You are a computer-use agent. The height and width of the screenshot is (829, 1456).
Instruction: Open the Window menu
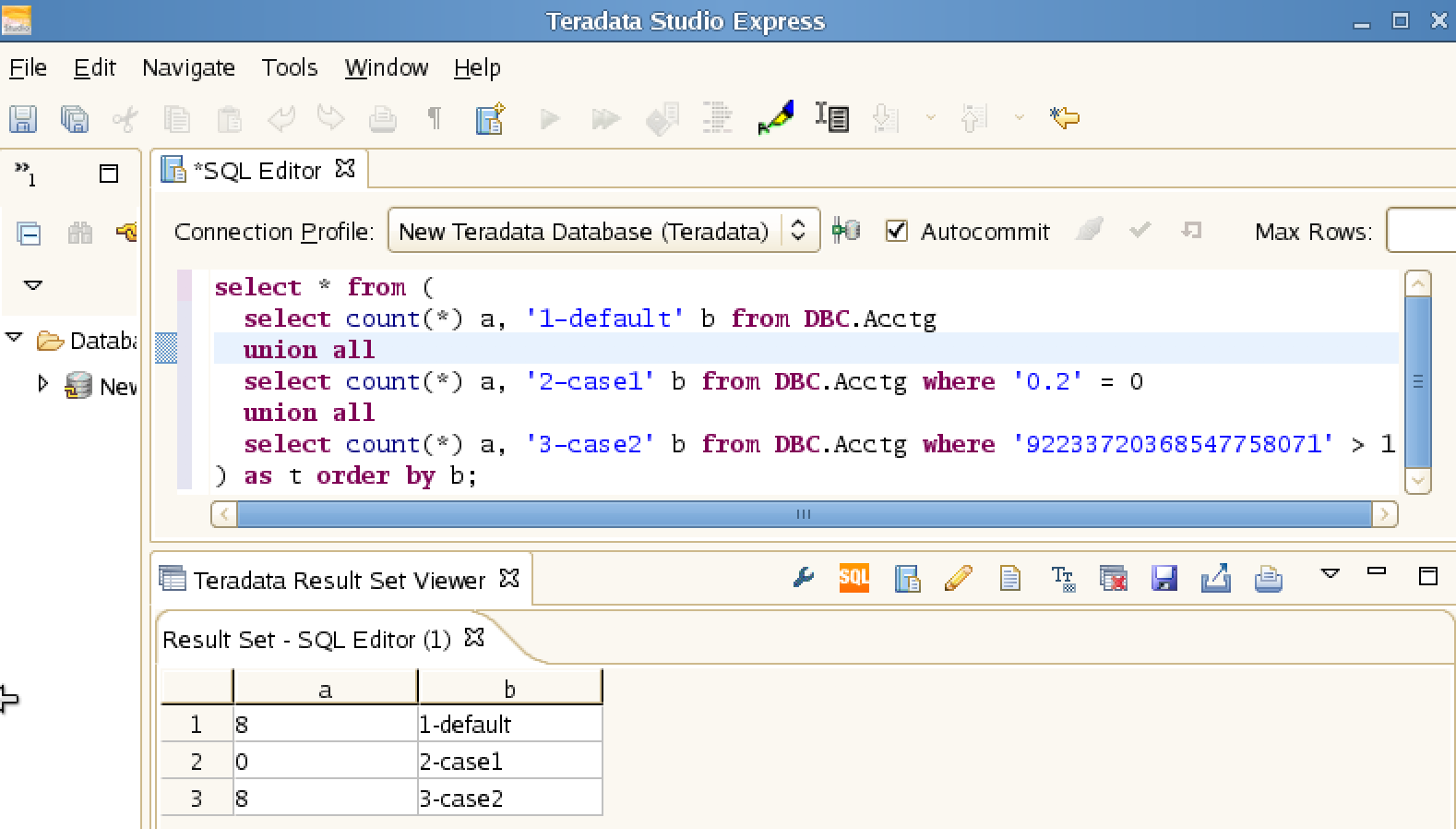click(x=386, y=67)
